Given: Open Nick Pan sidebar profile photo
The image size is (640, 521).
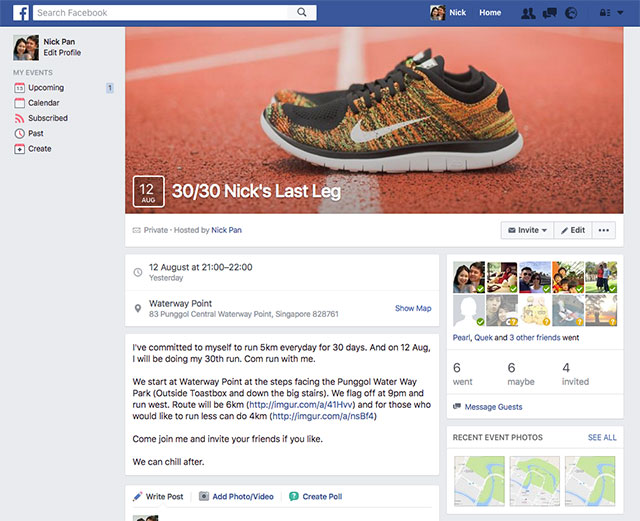Looking at the screenshot, I should tap(26, 47).
